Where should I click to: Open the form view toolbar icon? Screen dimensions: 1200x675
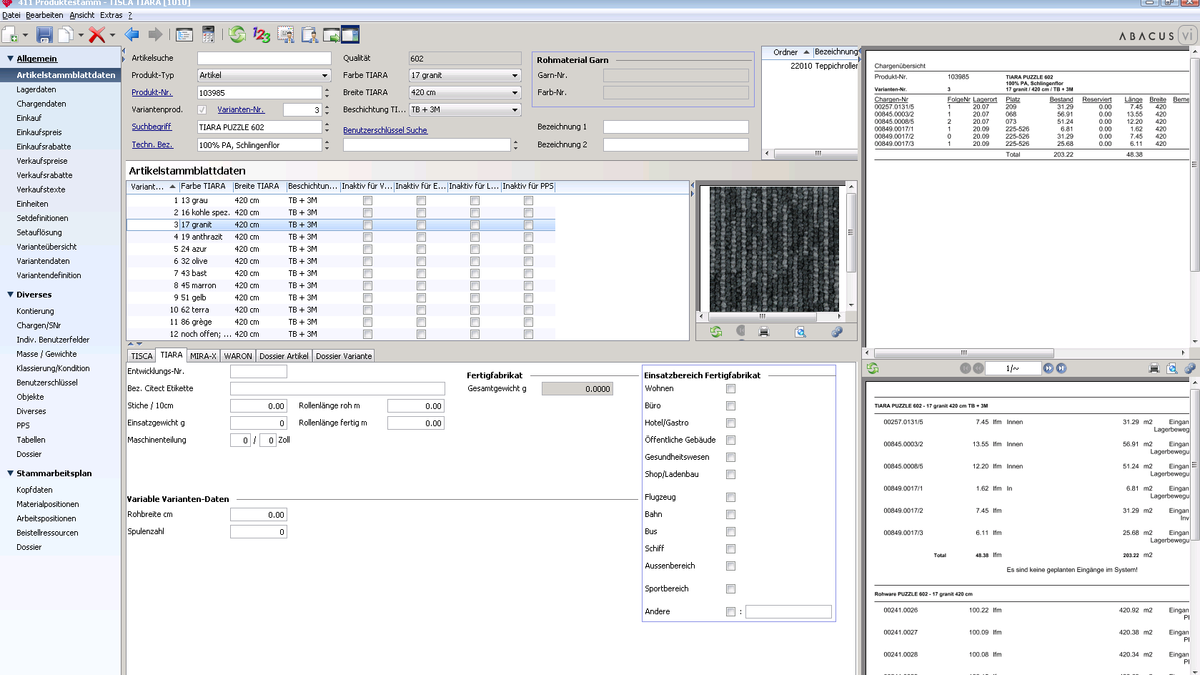185,35
